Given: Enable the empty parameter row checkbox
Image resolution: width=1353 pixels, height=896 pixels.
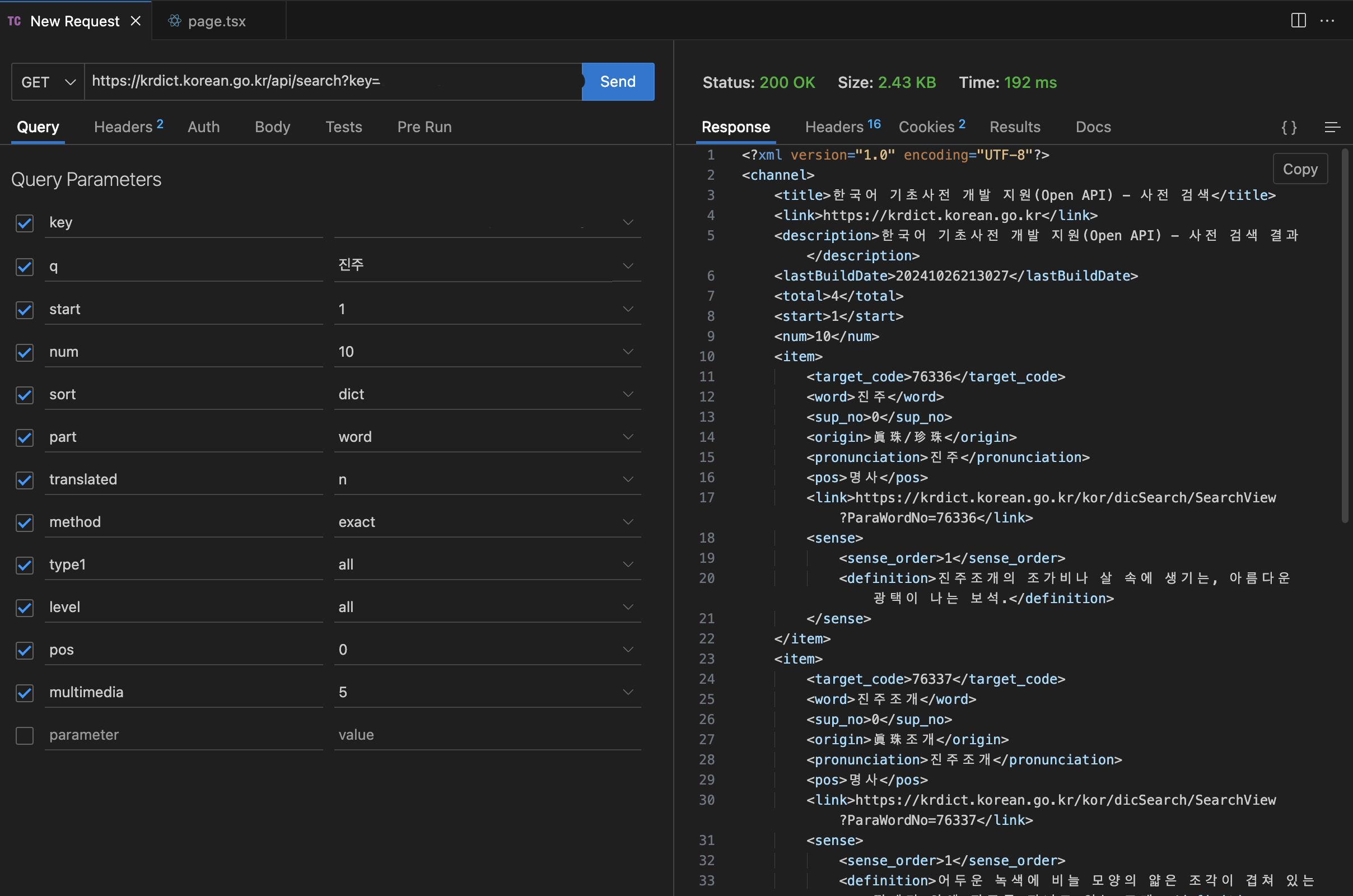Looking at the screenshot, I should 25,735.
